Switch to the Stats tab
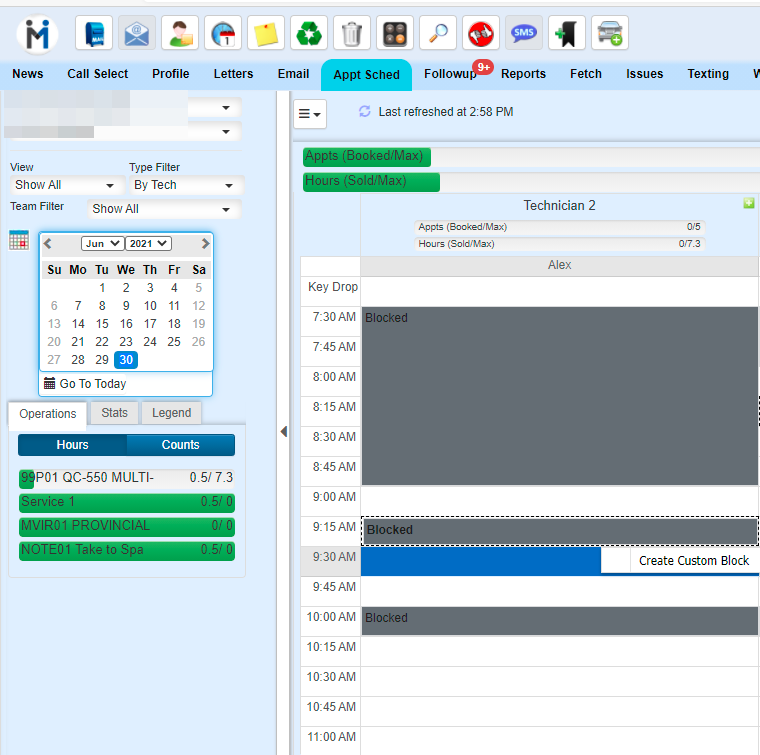The image size is (760, 755). (x=114, y=413)
